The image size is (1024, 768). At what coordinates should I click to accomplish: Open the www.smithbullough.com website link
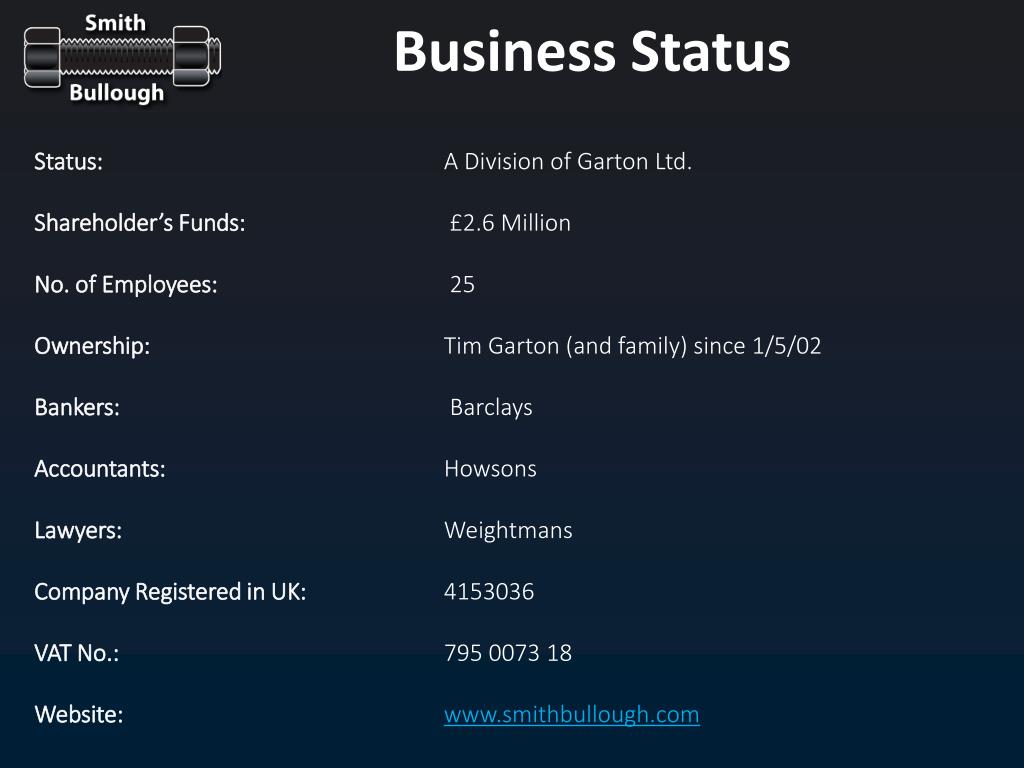[x=571, y=714]
